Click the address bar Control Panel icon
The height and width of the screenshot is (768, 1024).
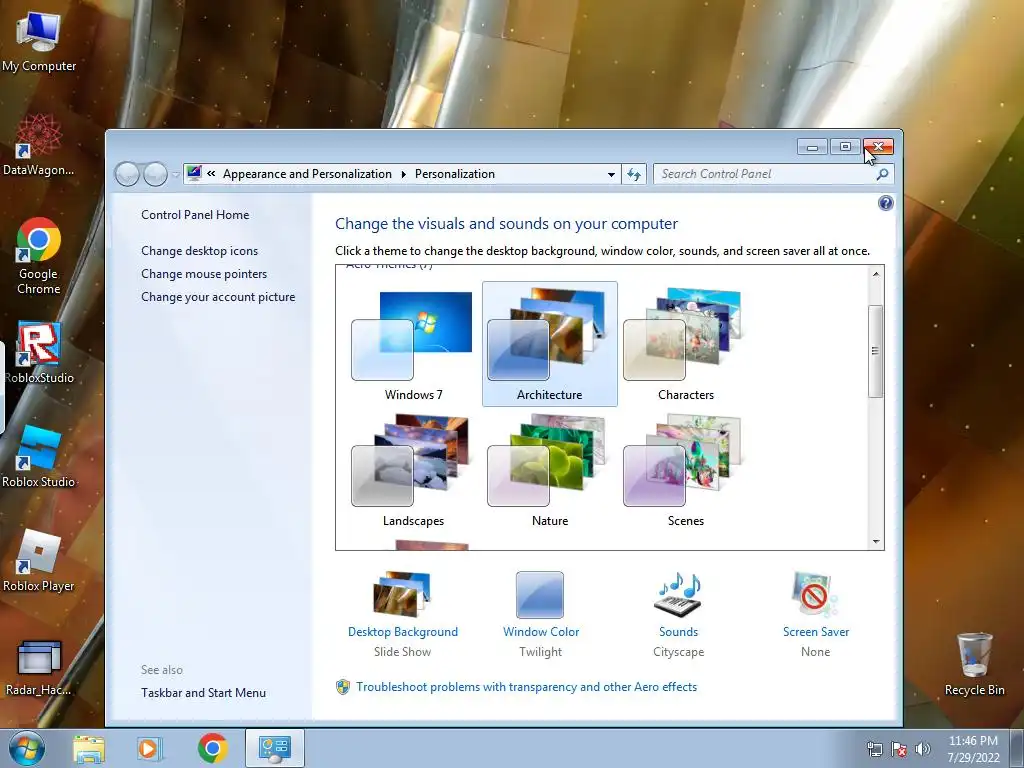point(194,173)
